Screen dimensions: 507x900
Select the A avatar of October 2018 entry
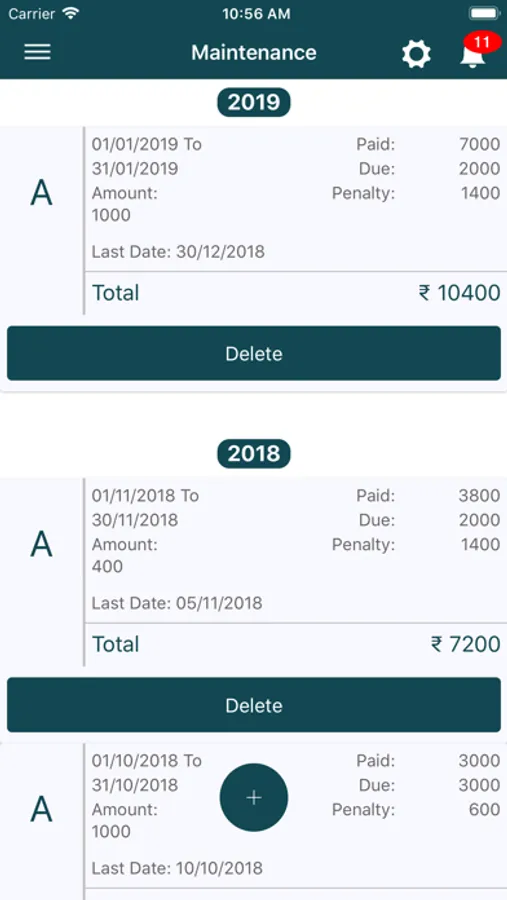(41, 809)
